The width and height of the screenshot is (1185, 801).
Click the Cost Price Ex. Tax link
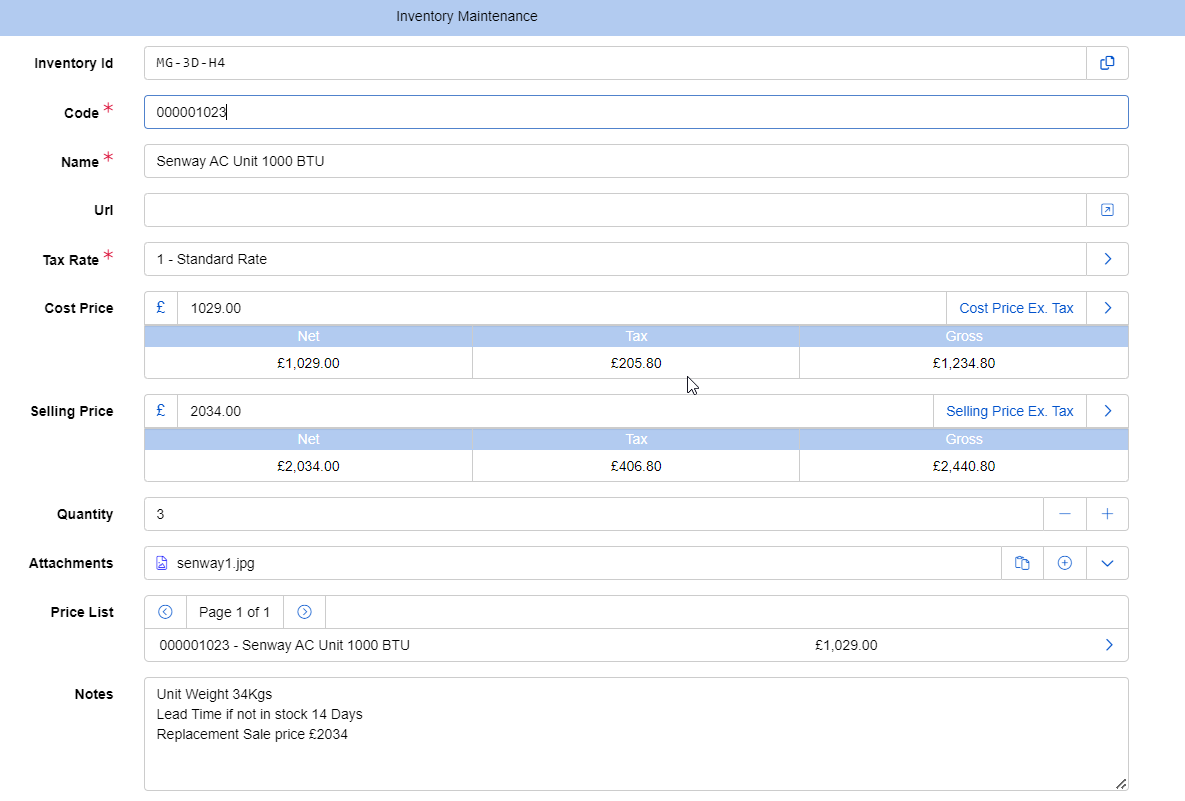tap(1016, 308)
